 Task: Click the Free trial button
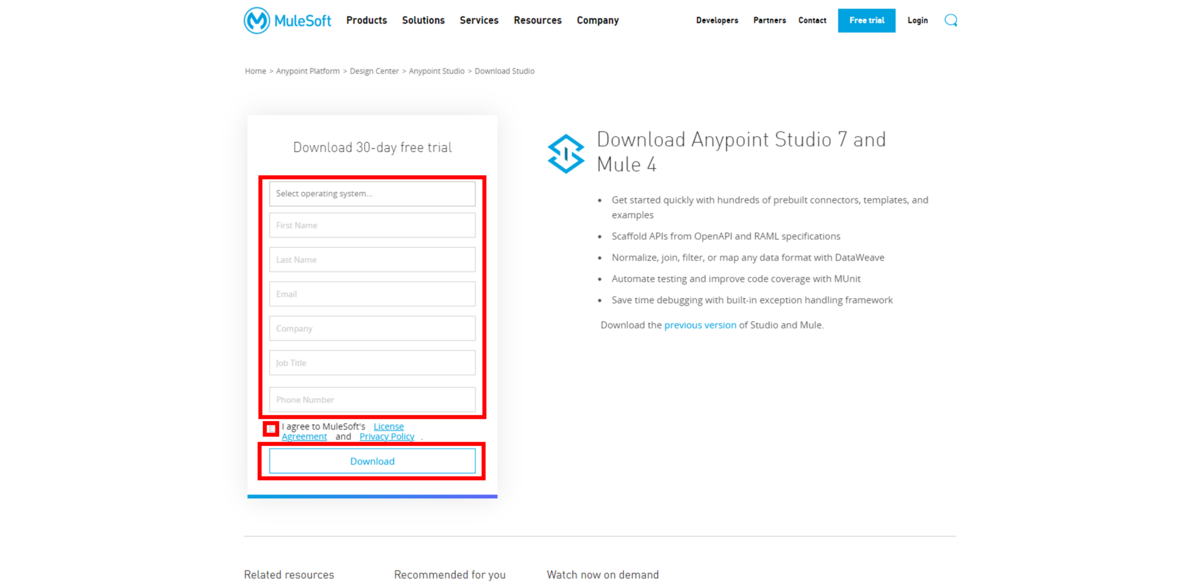click(x=866, y=20)
